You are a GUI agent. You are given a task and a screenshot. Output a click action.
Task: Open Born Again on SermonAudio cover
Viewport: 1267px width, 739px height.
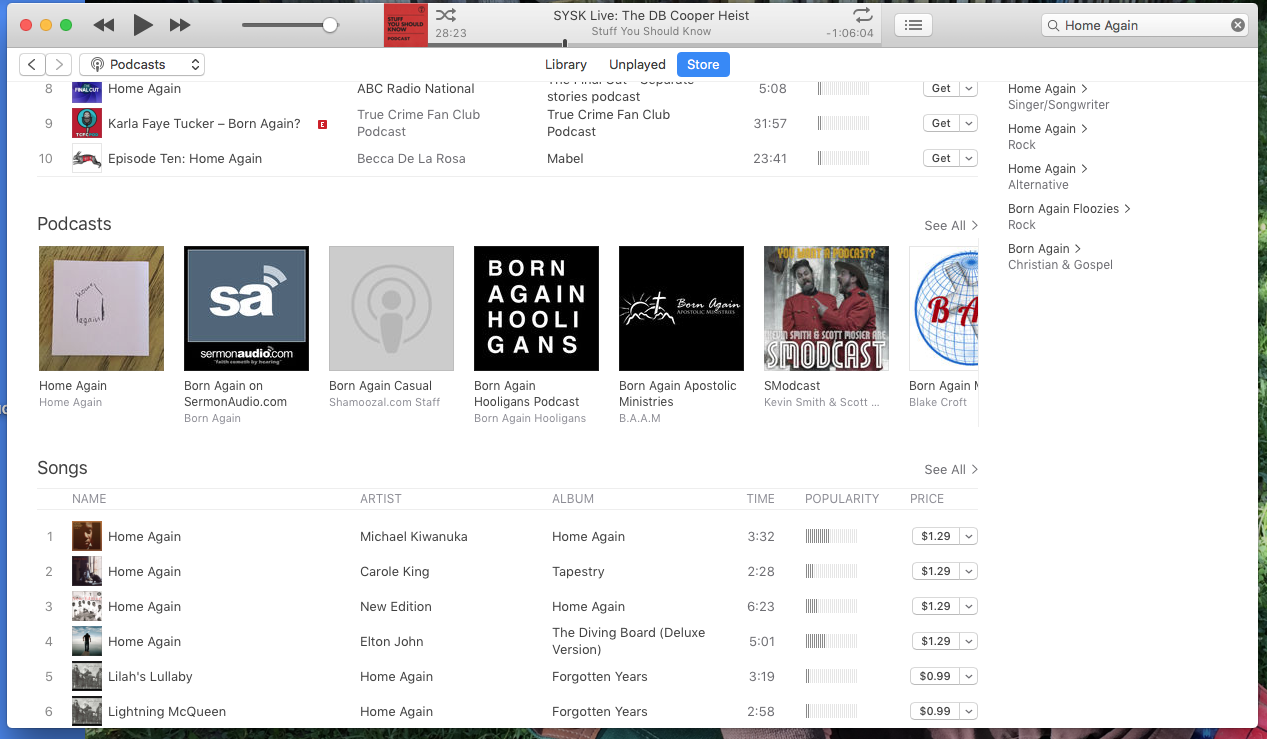click(246, 308)
